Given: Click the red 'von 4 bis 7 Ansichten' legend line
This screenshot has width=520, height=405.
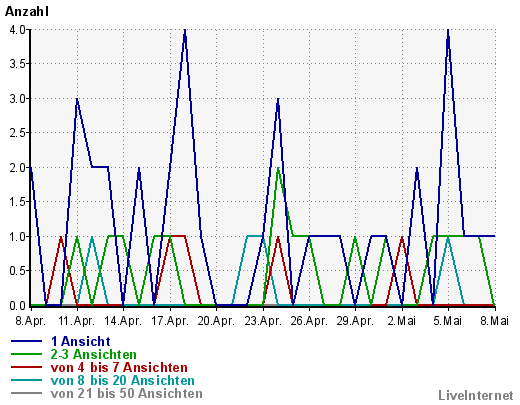Looking at the screenshot, I should pos(26,367).
